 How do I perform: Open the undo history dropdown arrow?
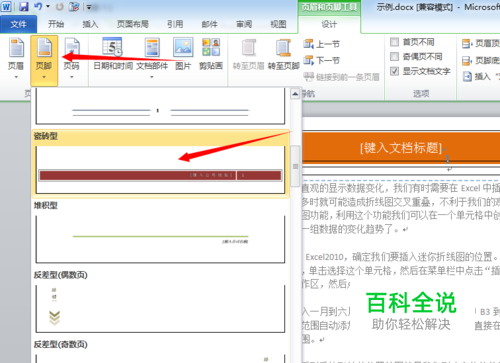tap(48, 6)
